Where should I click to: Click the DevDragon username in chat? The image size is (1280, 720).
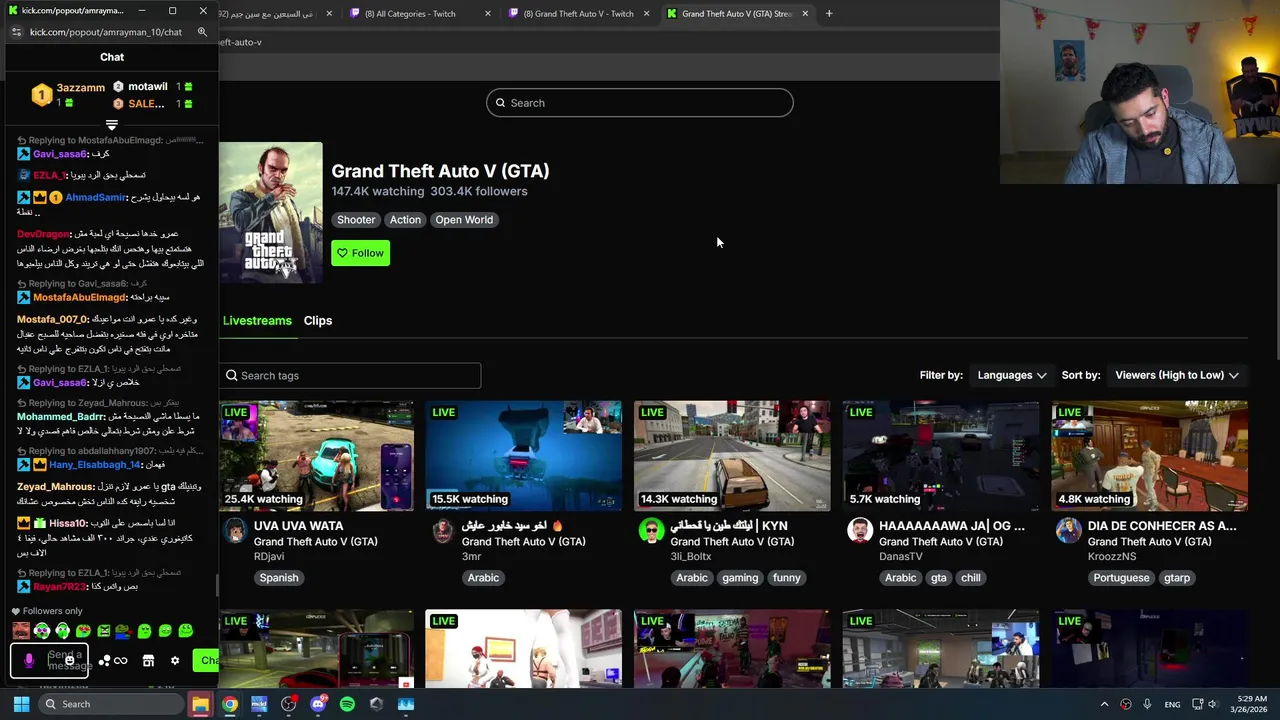click(x=42, y=234)
